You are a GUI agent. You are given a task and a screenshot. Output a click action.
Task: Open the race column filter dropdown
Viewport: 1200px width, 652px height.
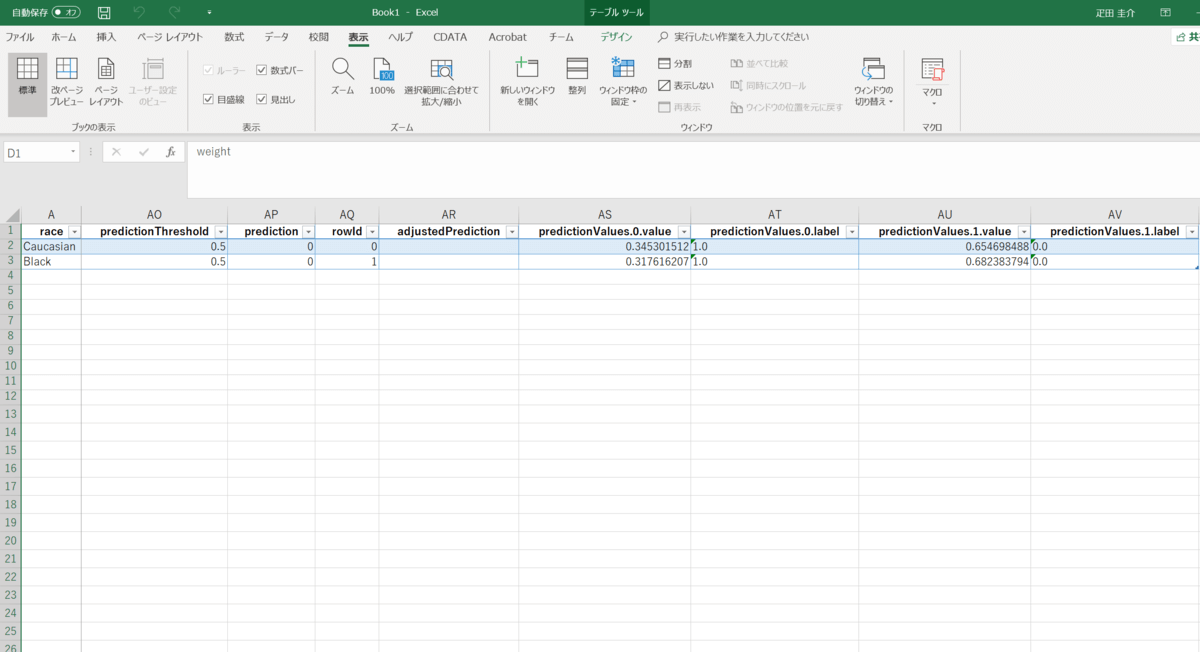74,232
